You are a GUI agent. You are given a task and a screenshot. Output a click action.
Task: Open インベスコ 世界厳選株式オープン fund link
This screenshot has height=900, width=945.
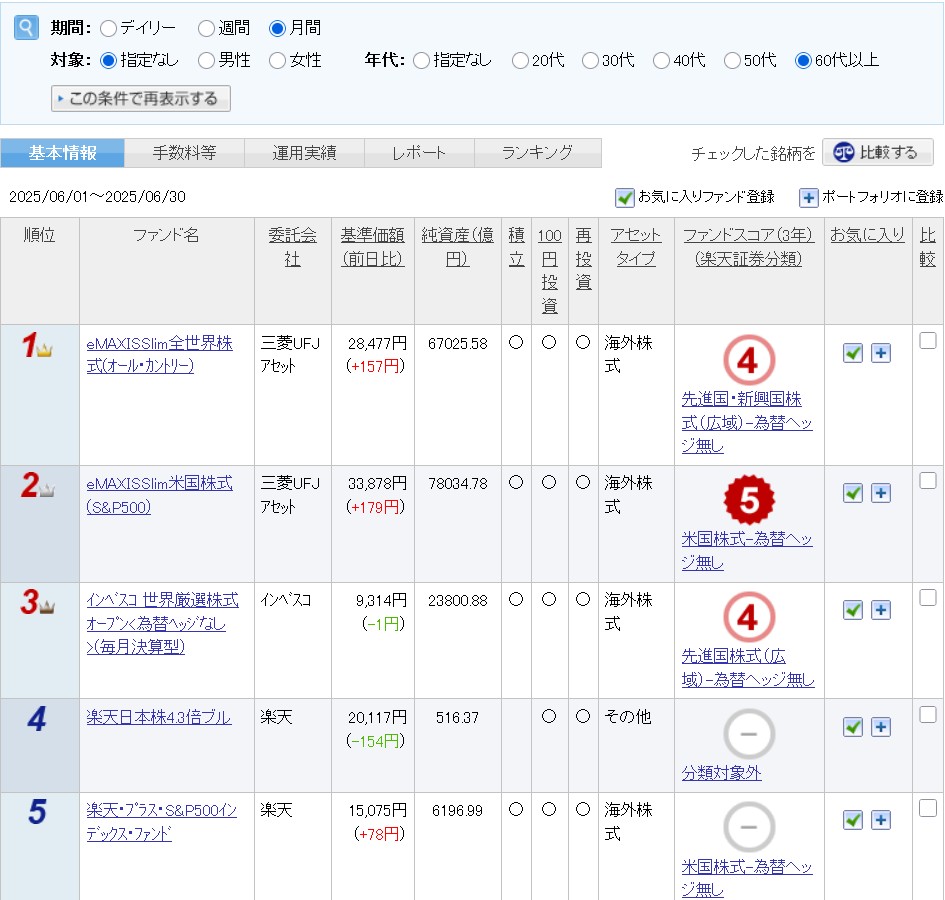162,623
